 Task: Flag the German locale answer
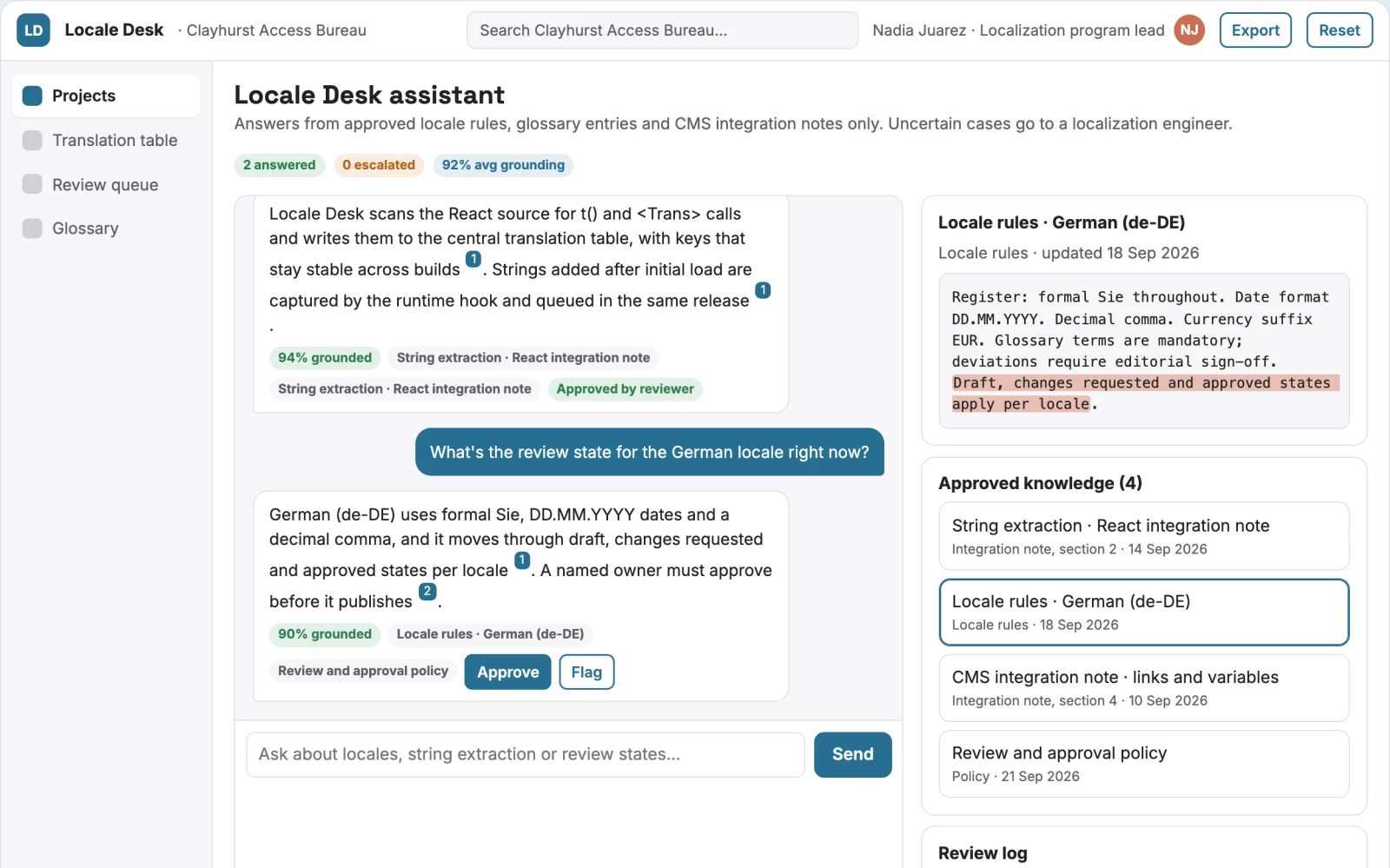click(586, 672)
